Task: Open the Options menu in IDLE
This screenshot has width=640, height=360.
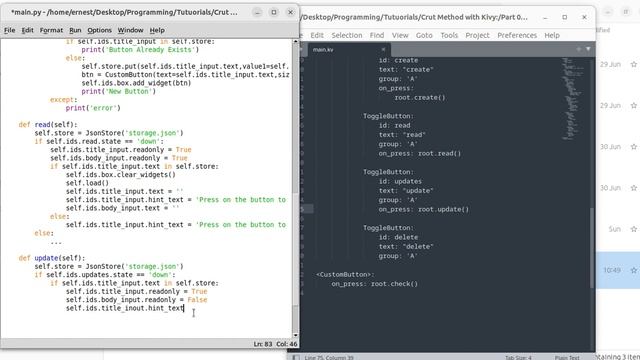Action: coord(99,30)
